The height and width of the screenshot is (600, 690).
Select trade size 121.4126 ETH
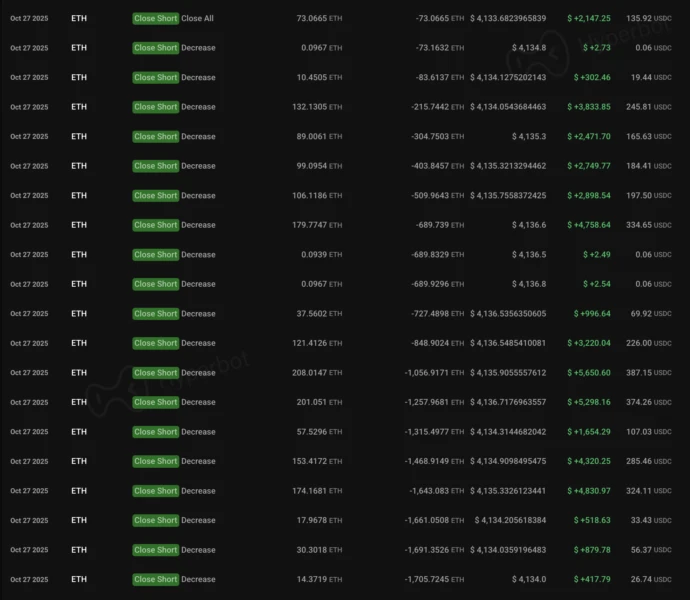click(317, 343)
